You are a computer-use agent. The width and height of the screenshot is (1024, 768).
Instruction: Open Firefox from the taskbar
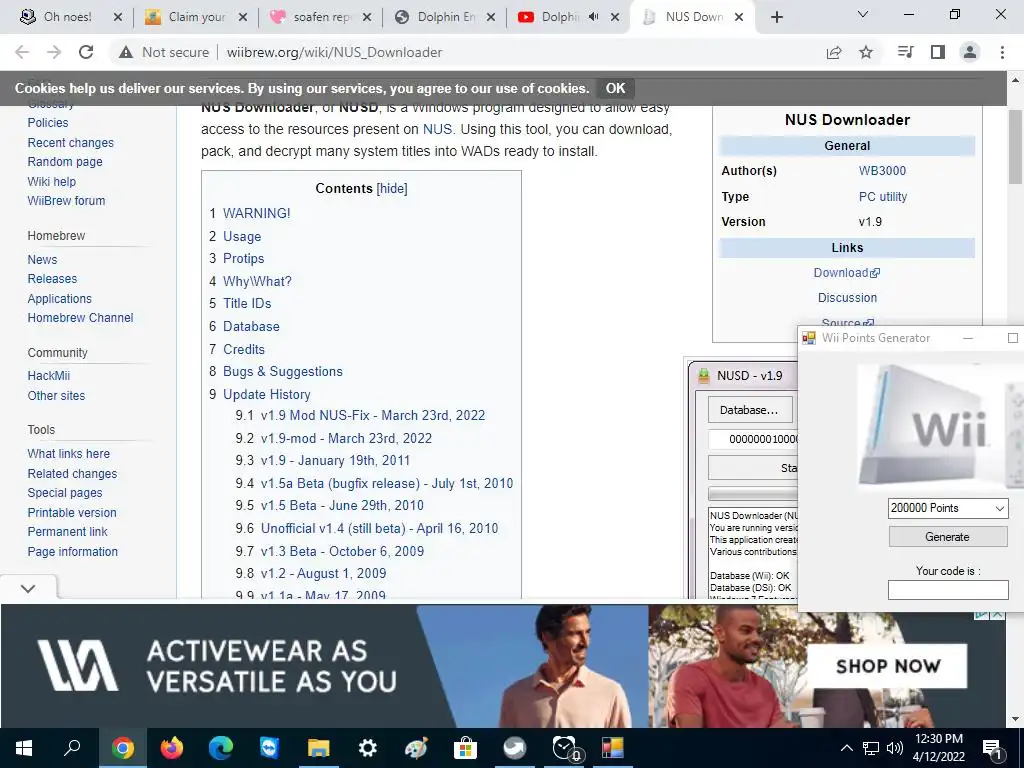[x=172, y=748]
